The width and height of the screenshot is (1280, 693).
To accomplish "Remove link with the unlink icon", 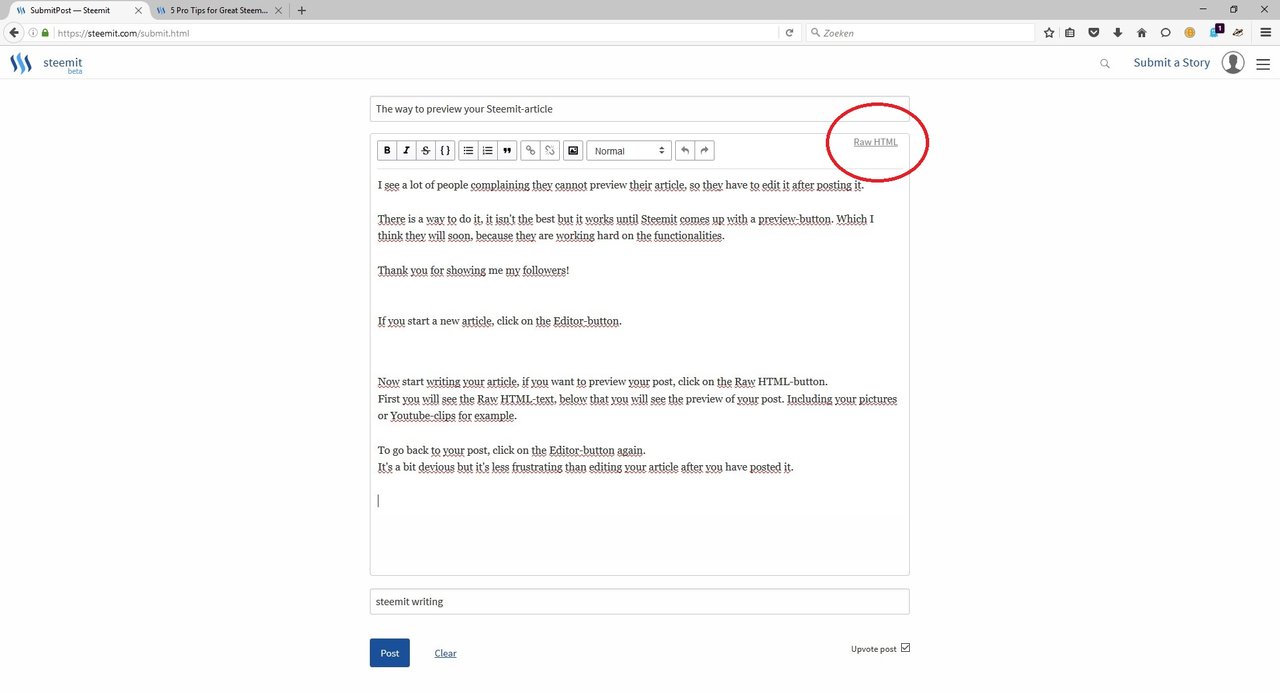I will point(550,151).
